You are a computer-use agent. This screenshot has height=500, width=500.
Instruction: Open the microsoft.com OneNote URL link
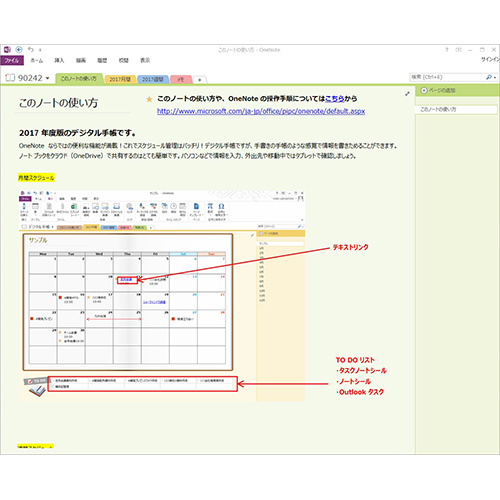(x=261, y=111)
